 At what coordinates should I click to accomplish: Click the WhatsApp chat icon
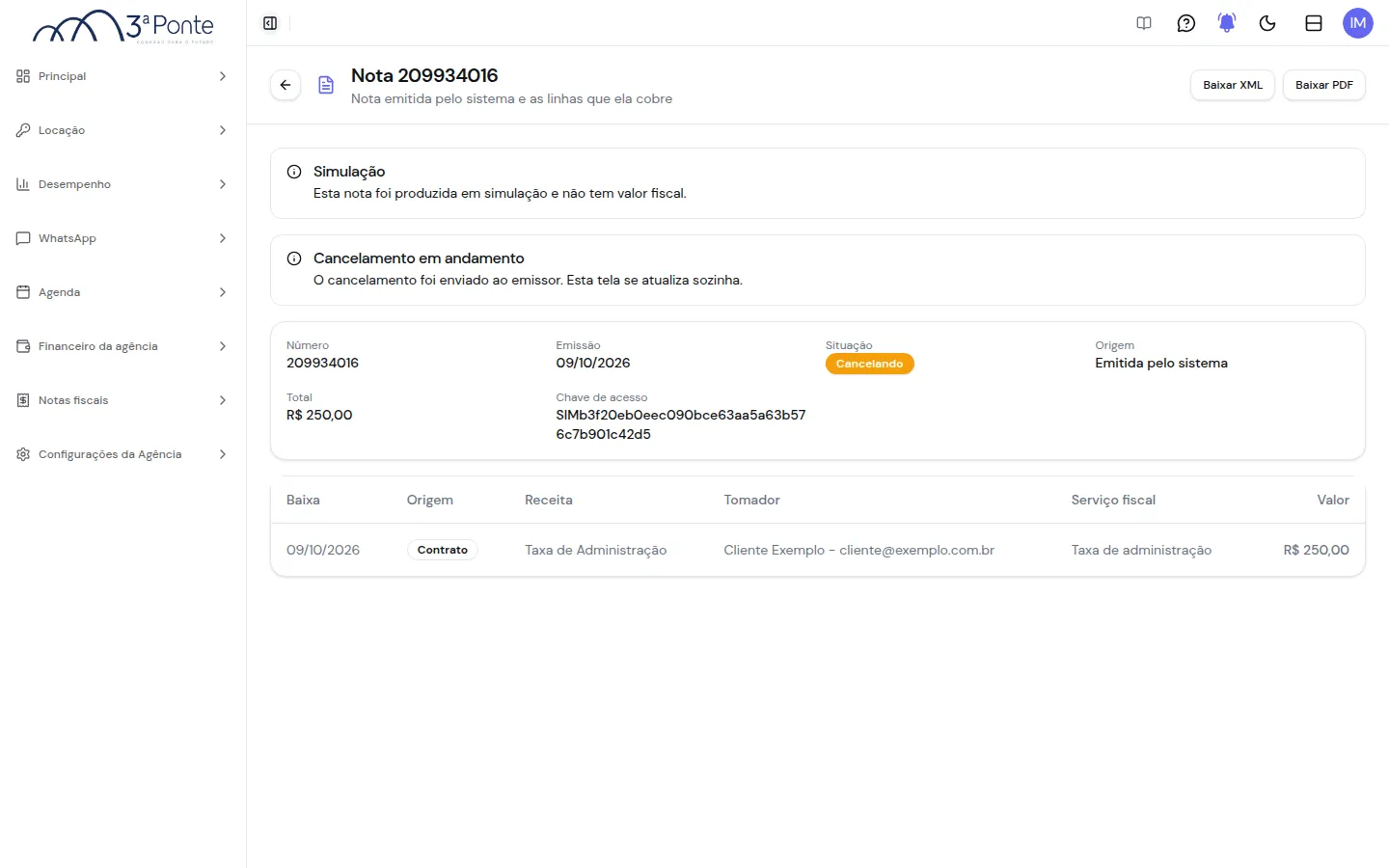click(23, 238)
